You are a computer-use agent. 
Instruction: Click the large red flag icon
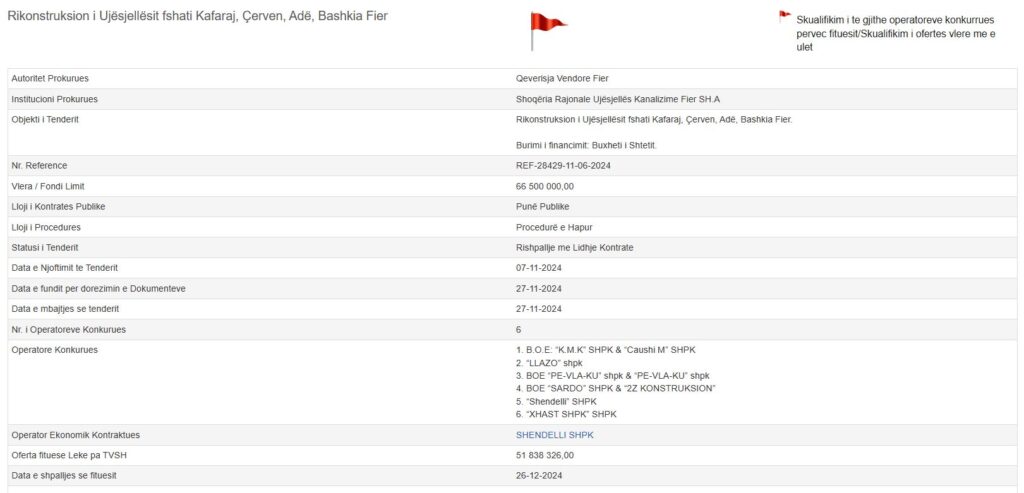(545, 27)
